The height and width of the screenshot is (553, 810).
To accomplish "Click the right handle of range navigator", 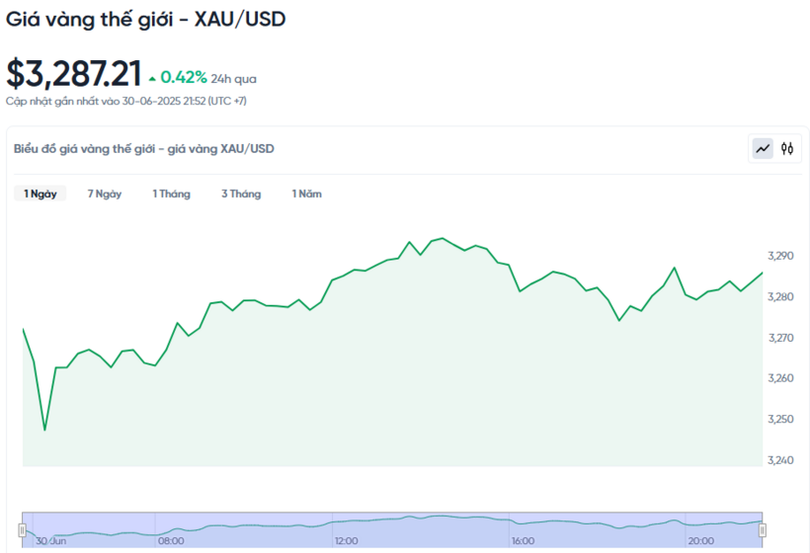I will pos(762,529).
